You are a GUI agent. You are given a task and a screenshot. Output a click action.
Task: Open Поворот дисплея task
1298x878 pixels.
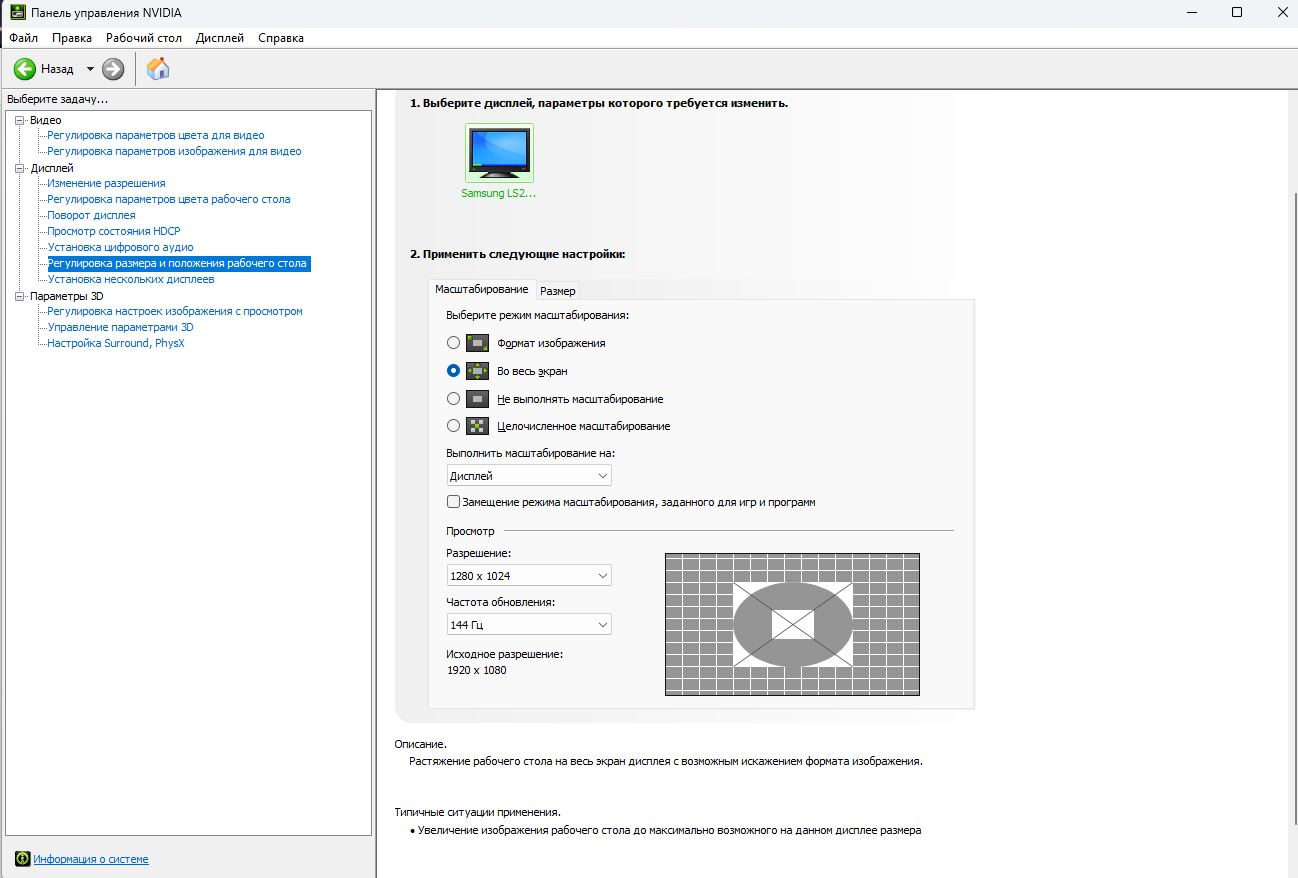91,215
